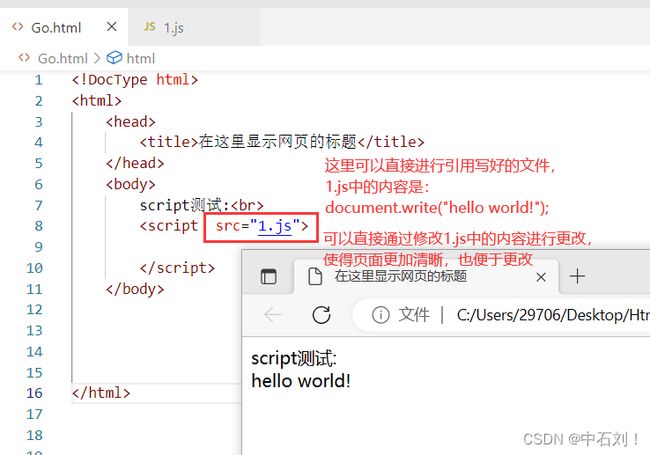Select the browser tab titled 在这里显示网页的标题
Viewport: 650px width, 455px height.
pos(426,276)
